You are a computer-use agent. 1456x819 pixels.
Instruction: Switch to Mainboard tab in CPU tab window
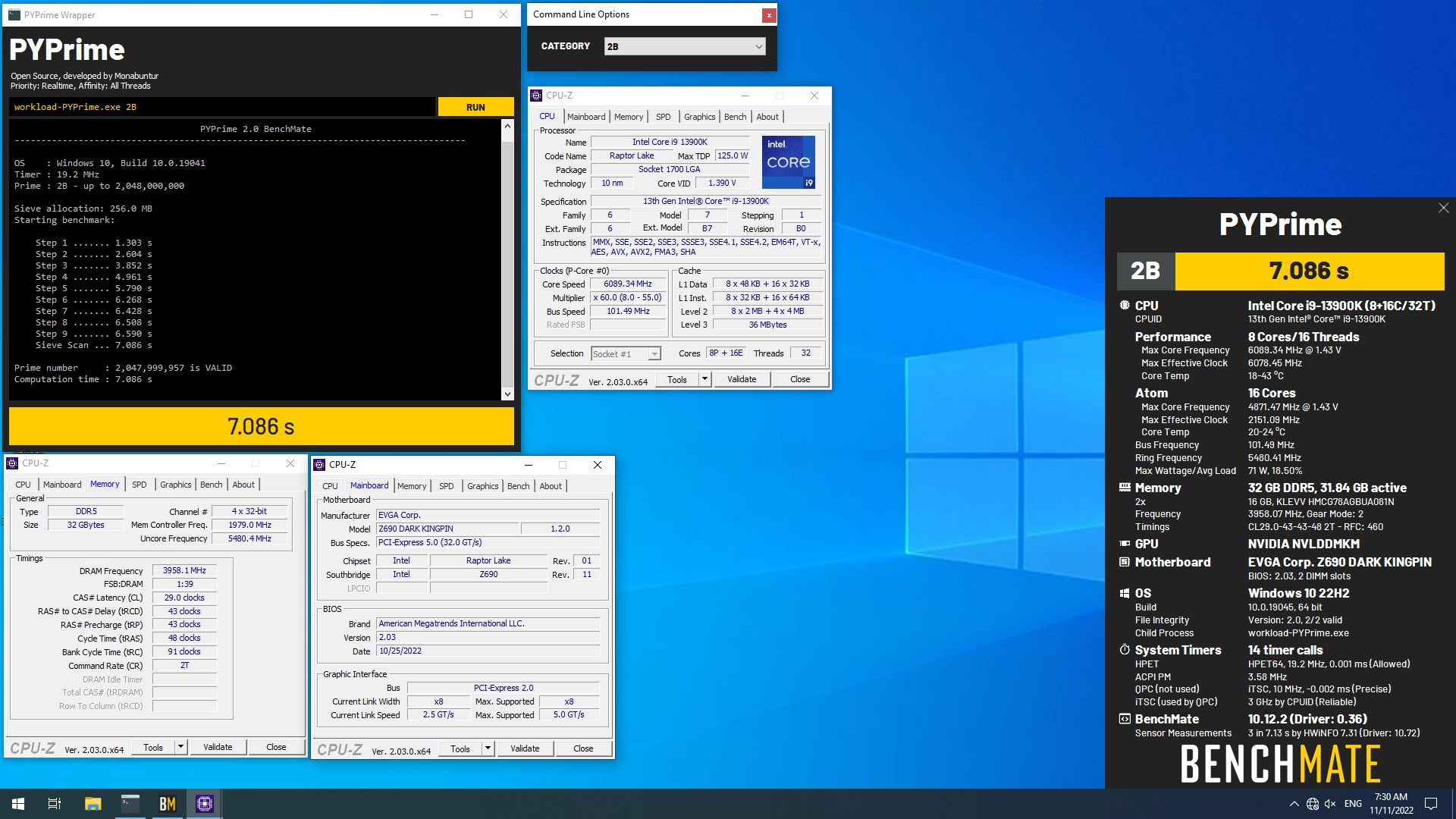tap(585, 117)
